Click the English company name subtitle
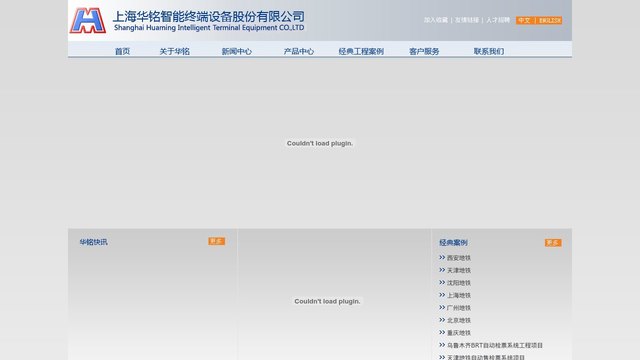640x360 pixels. click(x=209, y=28)
